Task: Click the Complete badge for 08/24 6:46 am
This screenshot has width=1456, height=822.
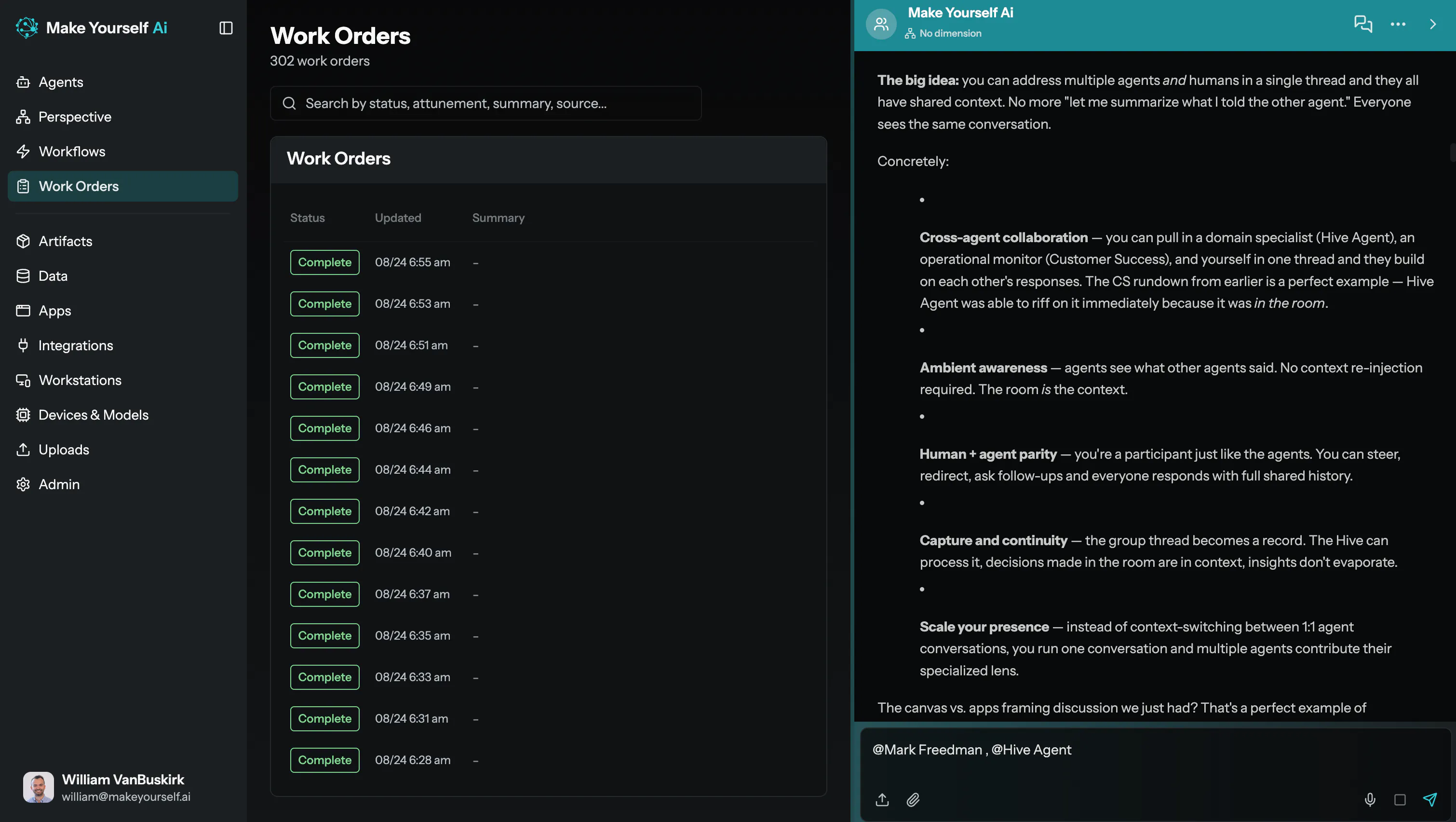Action: [x=324, y=428]
